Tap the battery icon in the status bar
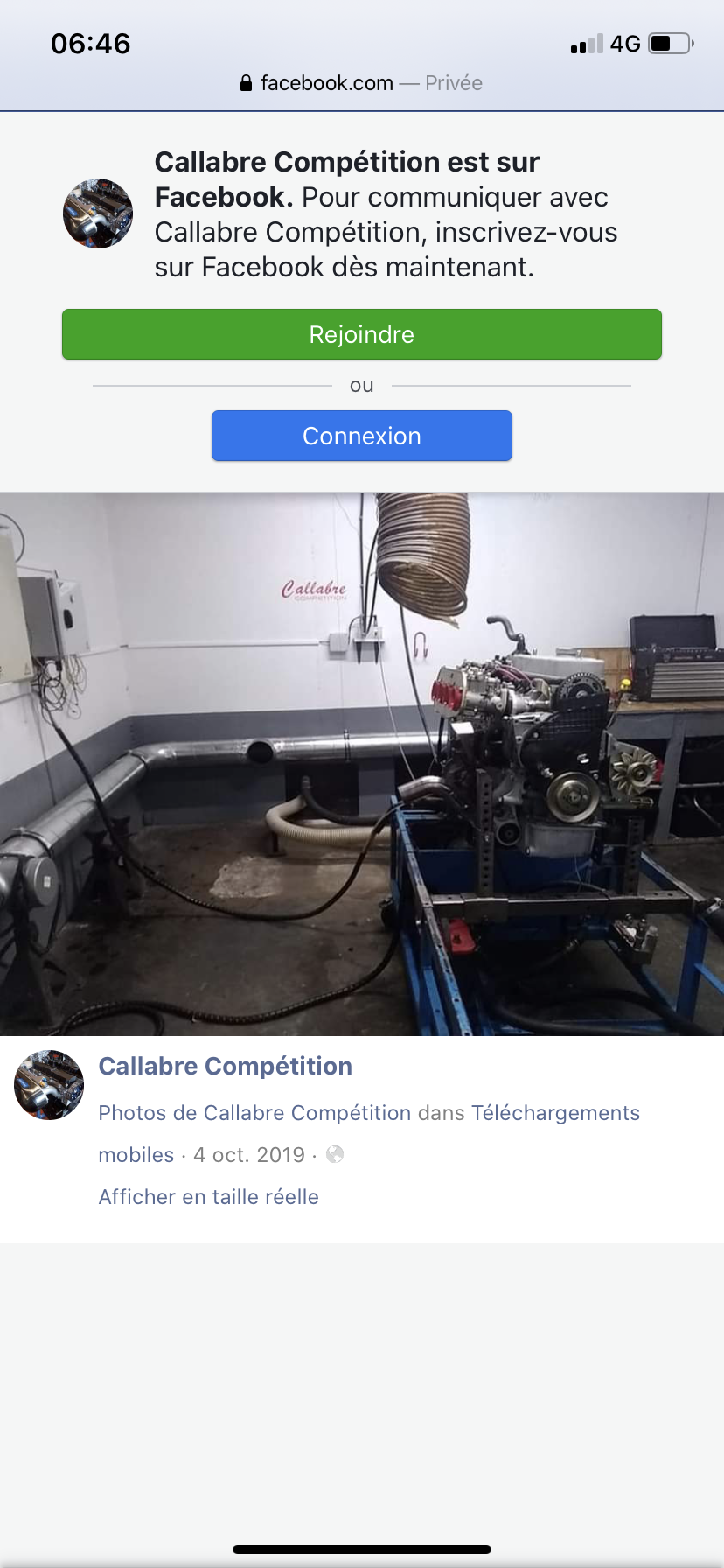 (672, 43)
